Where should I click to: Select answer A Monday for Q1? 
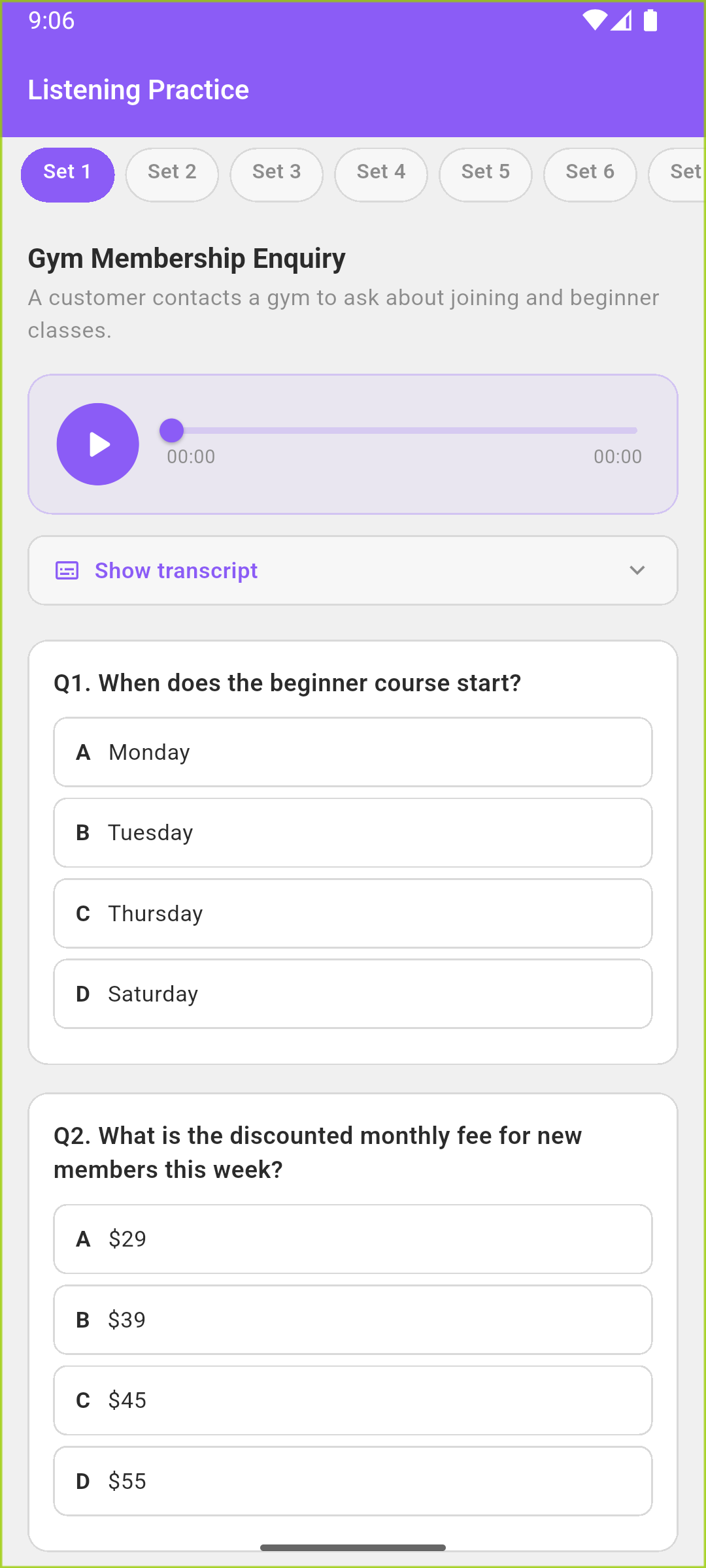352,751
